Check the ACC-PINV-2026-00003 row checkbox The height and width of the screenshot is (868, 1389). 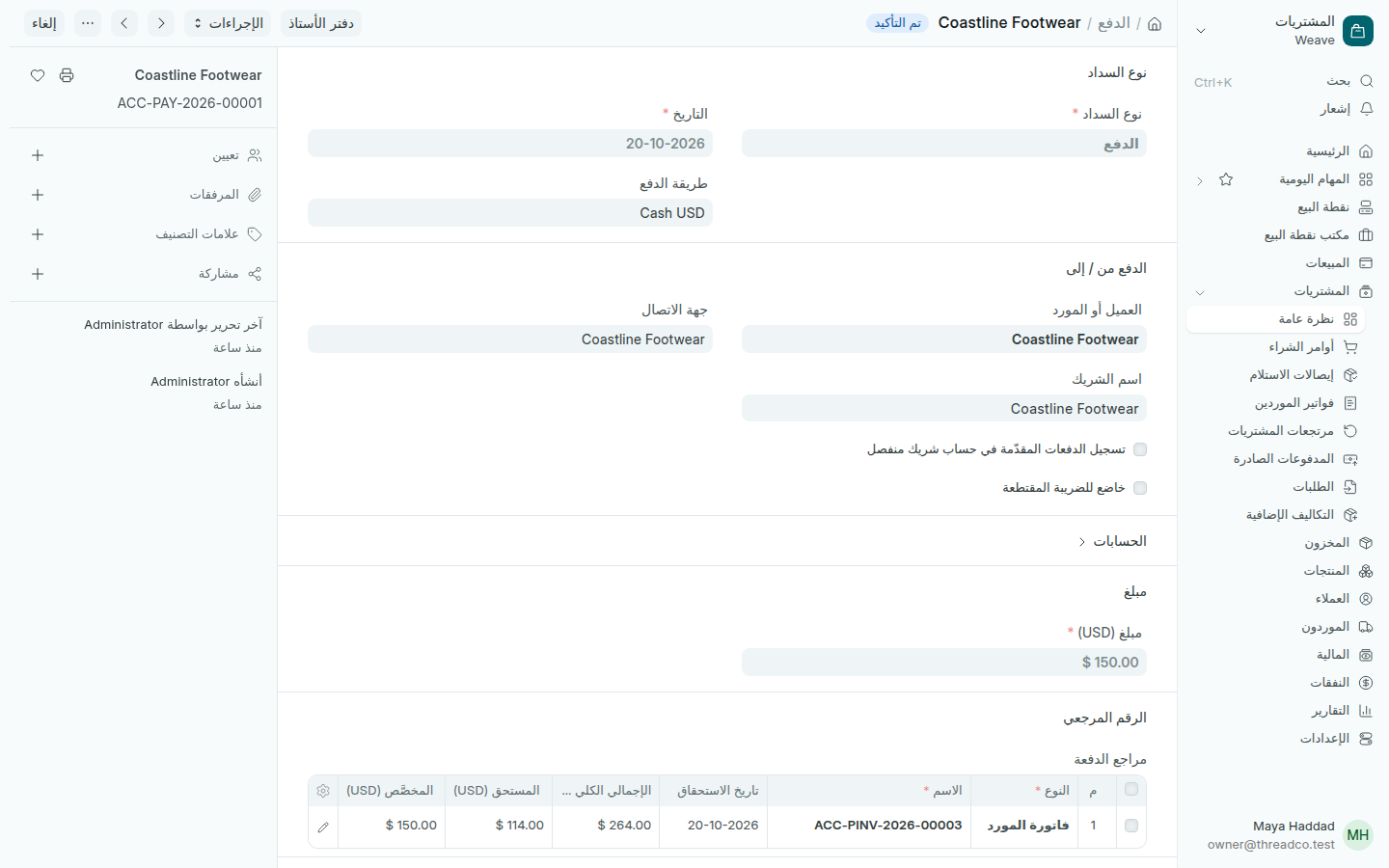pos(1131,826)
